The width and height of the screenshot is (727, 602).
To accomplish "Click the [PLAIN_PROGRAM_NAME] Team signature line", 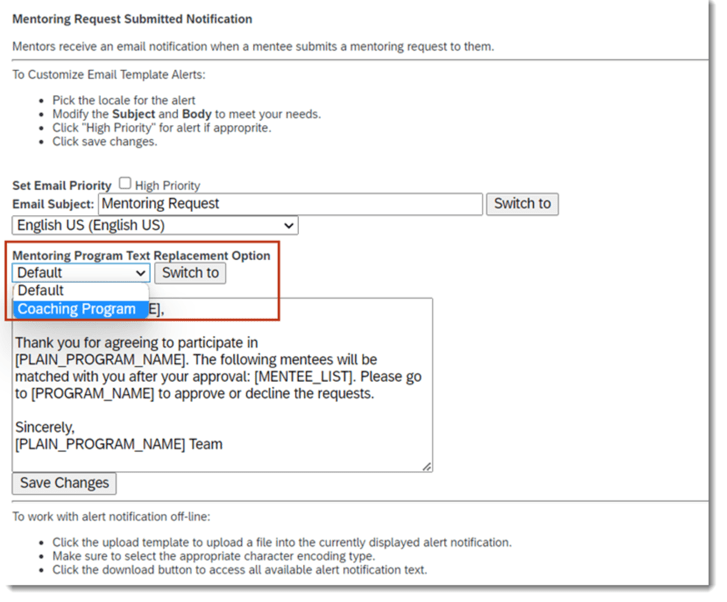I will click(118, 444).
